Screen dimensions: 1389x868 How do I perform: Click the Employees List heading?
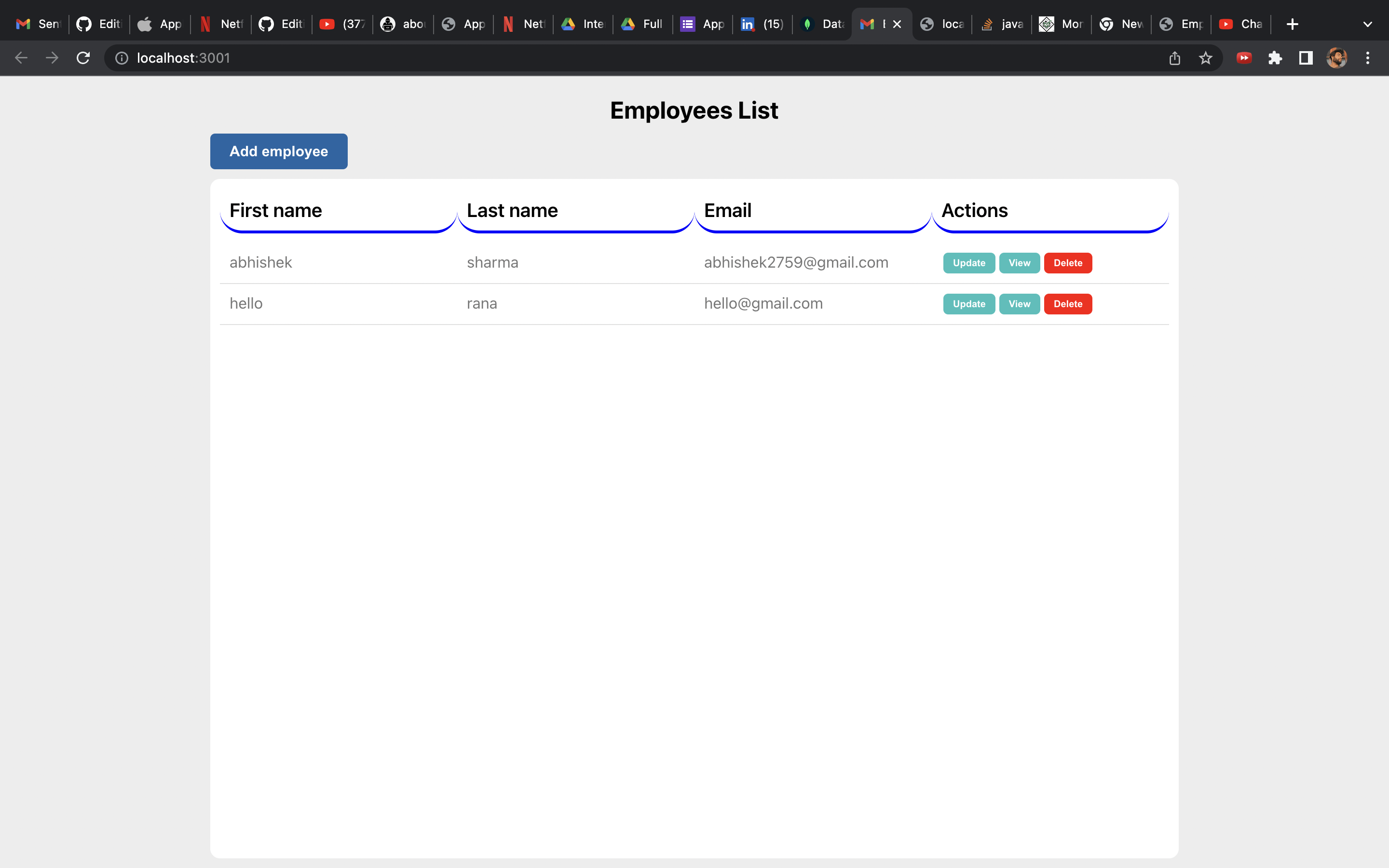point(694,110)
